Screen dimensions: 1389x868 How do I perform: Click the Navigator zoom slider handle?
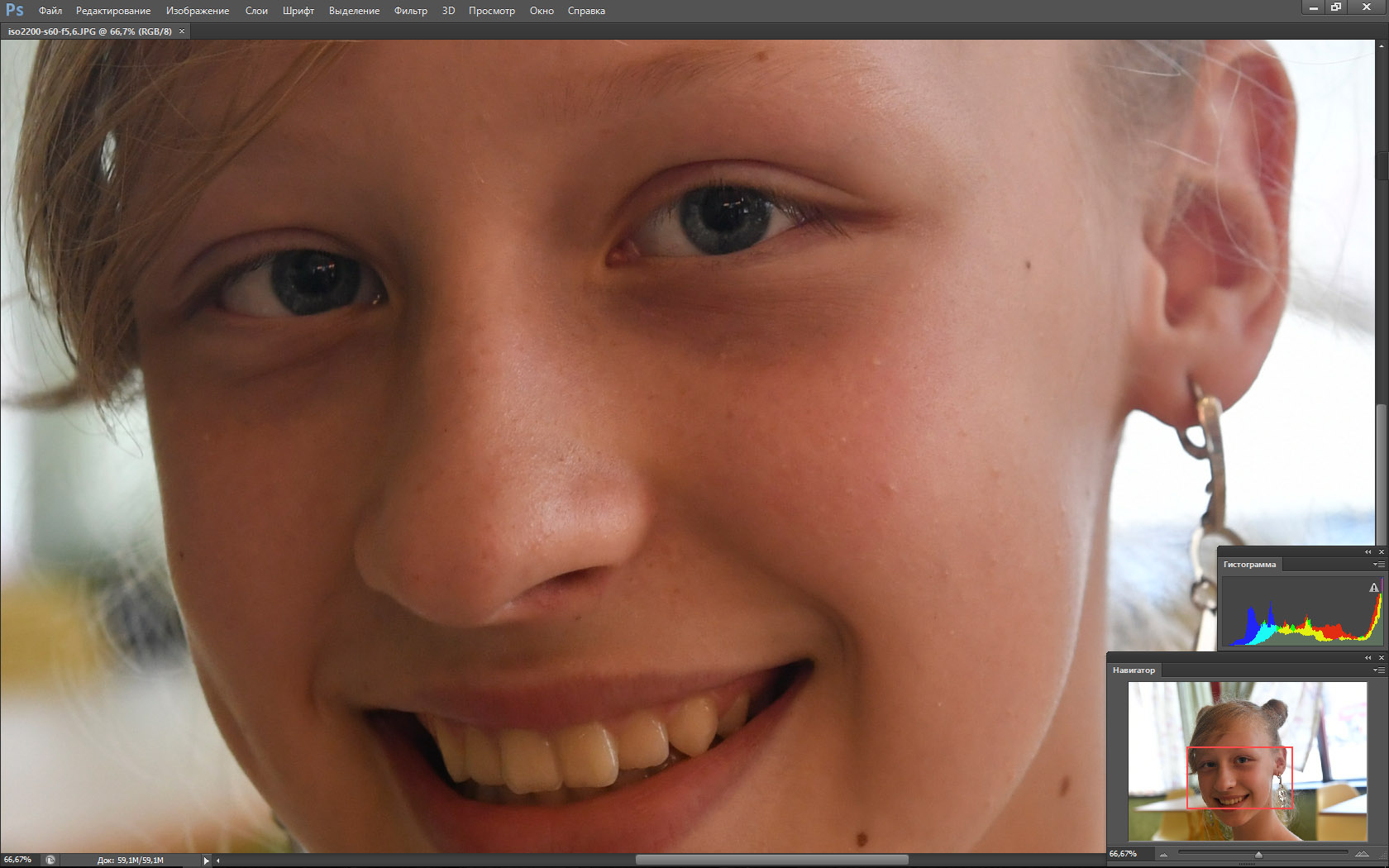point(1258,854)
